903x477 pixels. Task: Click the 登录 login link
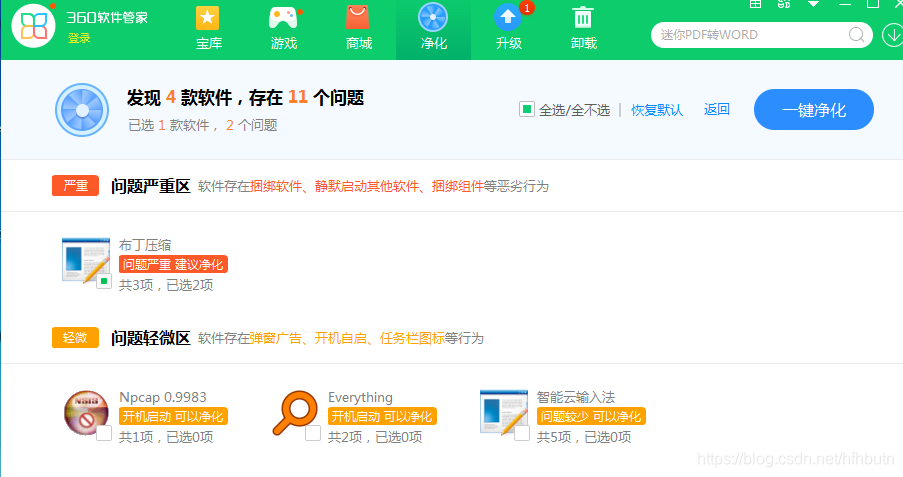tap(79, 38)
